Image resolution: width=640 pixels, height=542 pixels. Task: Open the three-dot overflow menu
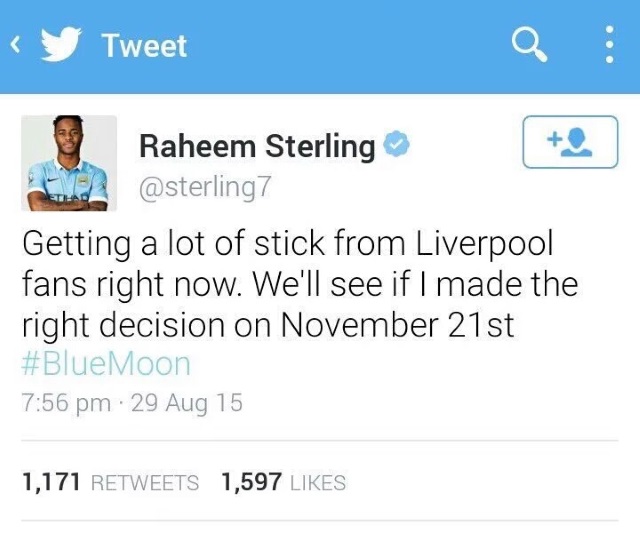(x=609, y=44)
